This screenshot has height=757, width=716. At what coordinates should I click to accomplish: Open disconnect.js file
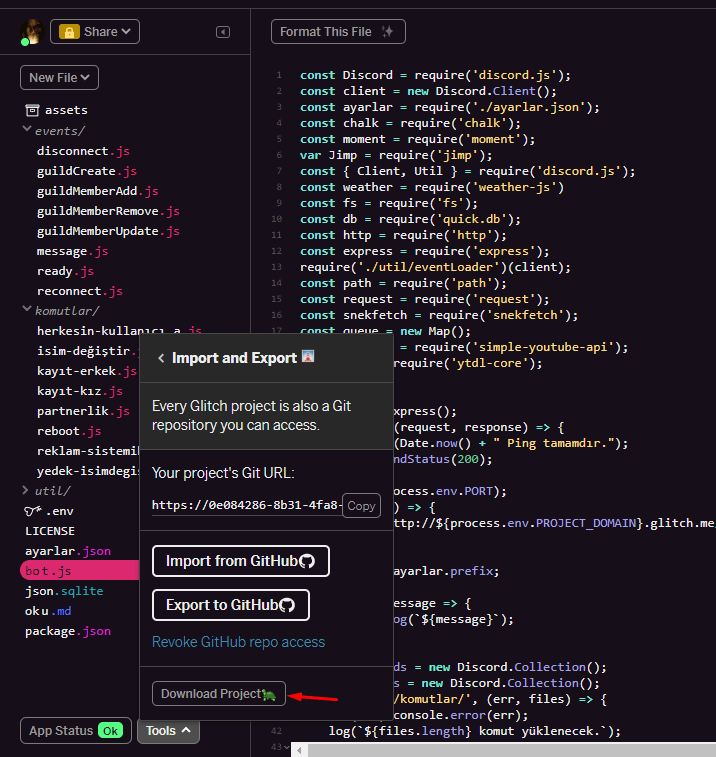[83, 151]
